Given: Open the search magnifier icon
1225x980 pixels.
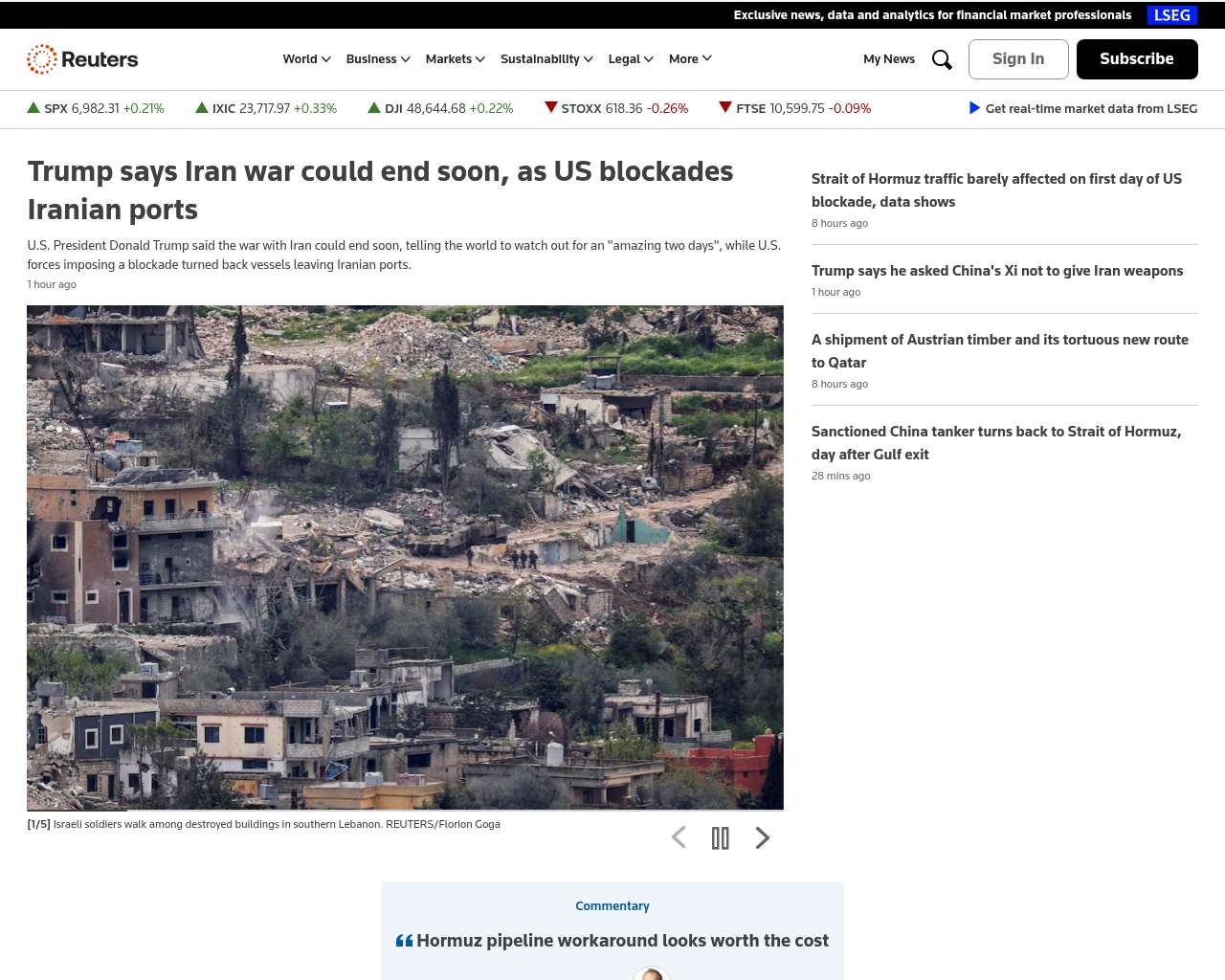Looking at the screenshot, I should click(942, 59).
